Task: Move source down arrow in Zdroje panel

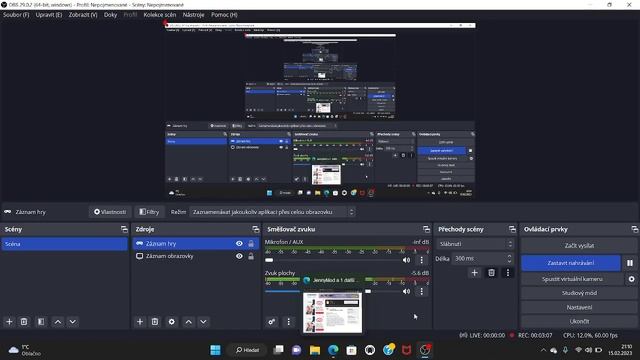Action: coord(203,322)
